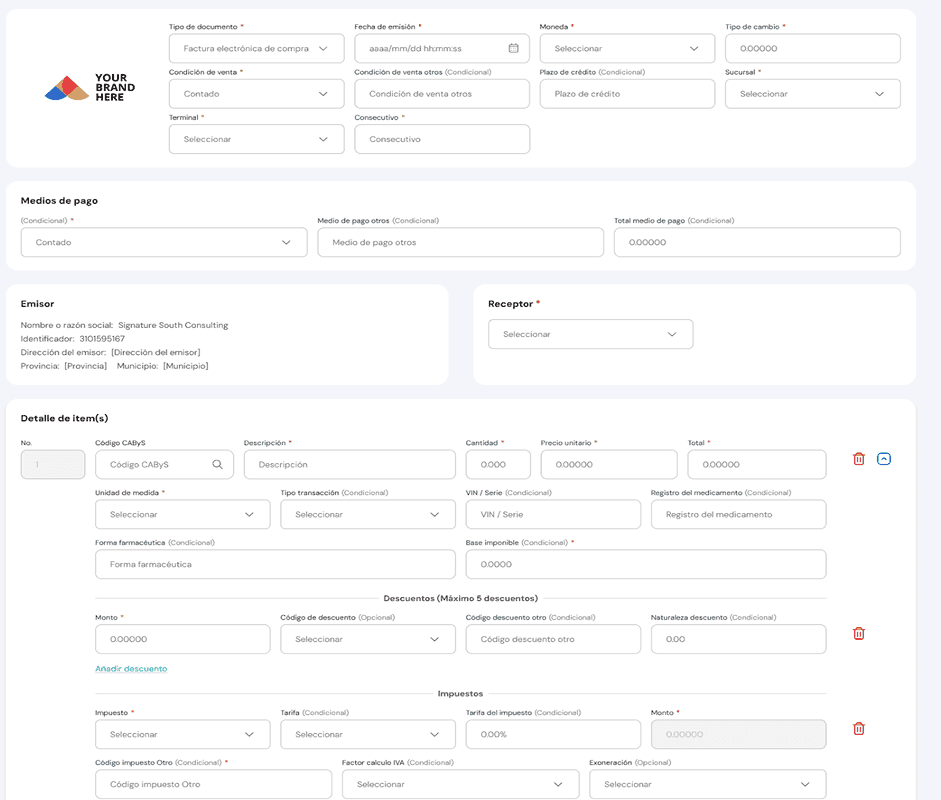Click the Your Brand Here logo
941x800 pixels.
(x=90, y=88)
